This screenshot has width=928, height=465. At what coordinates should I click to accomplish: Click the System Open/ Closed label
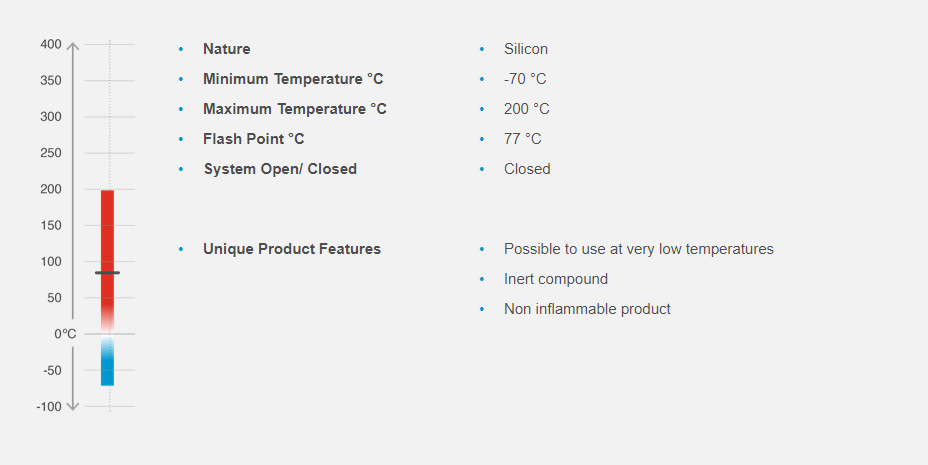pos(280,169)
